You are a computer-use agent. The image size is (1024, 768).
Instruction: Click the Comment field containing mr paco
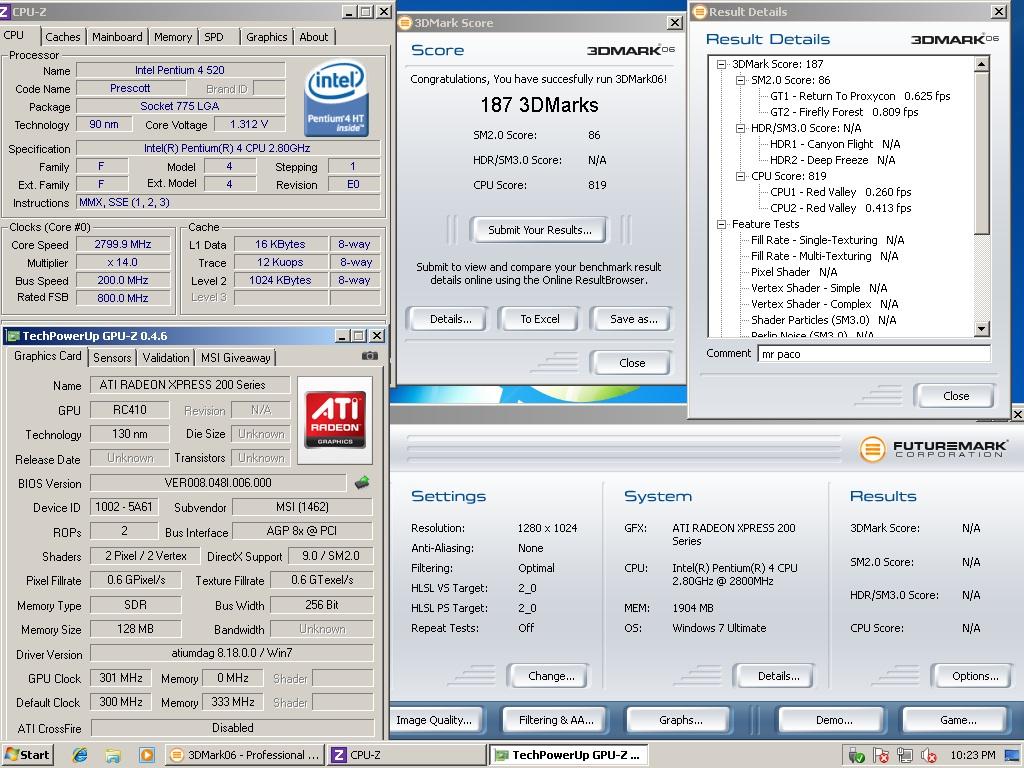point(874,354)
